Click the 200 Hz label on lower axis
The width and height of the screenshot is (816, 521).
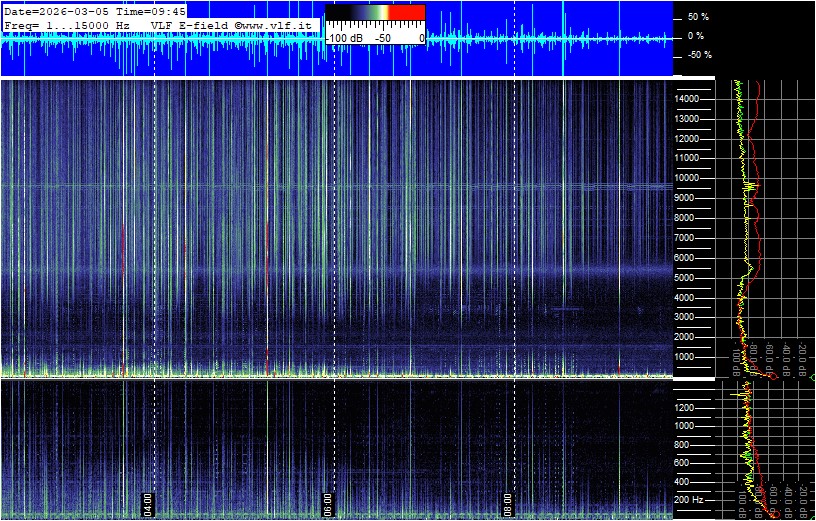[x=691, y=499]
